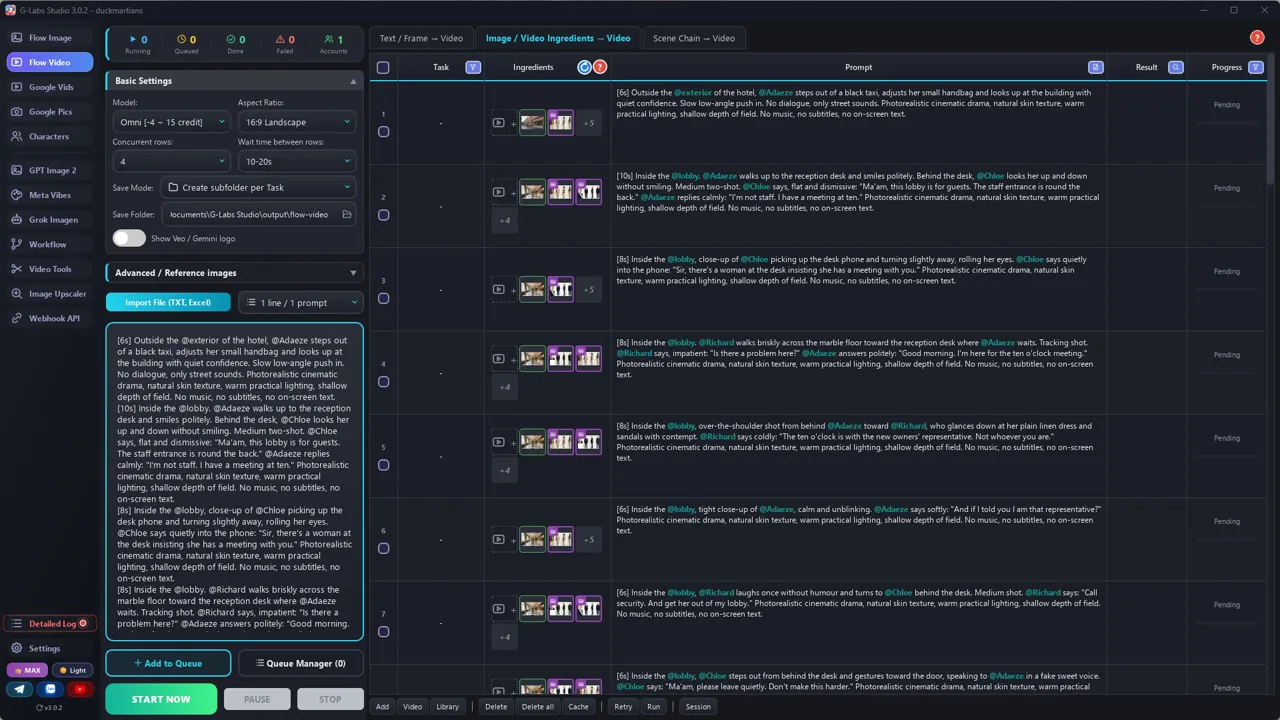1280x720 pixels.
Task: Select the checkbox for row 1
Action: point(383,132)
